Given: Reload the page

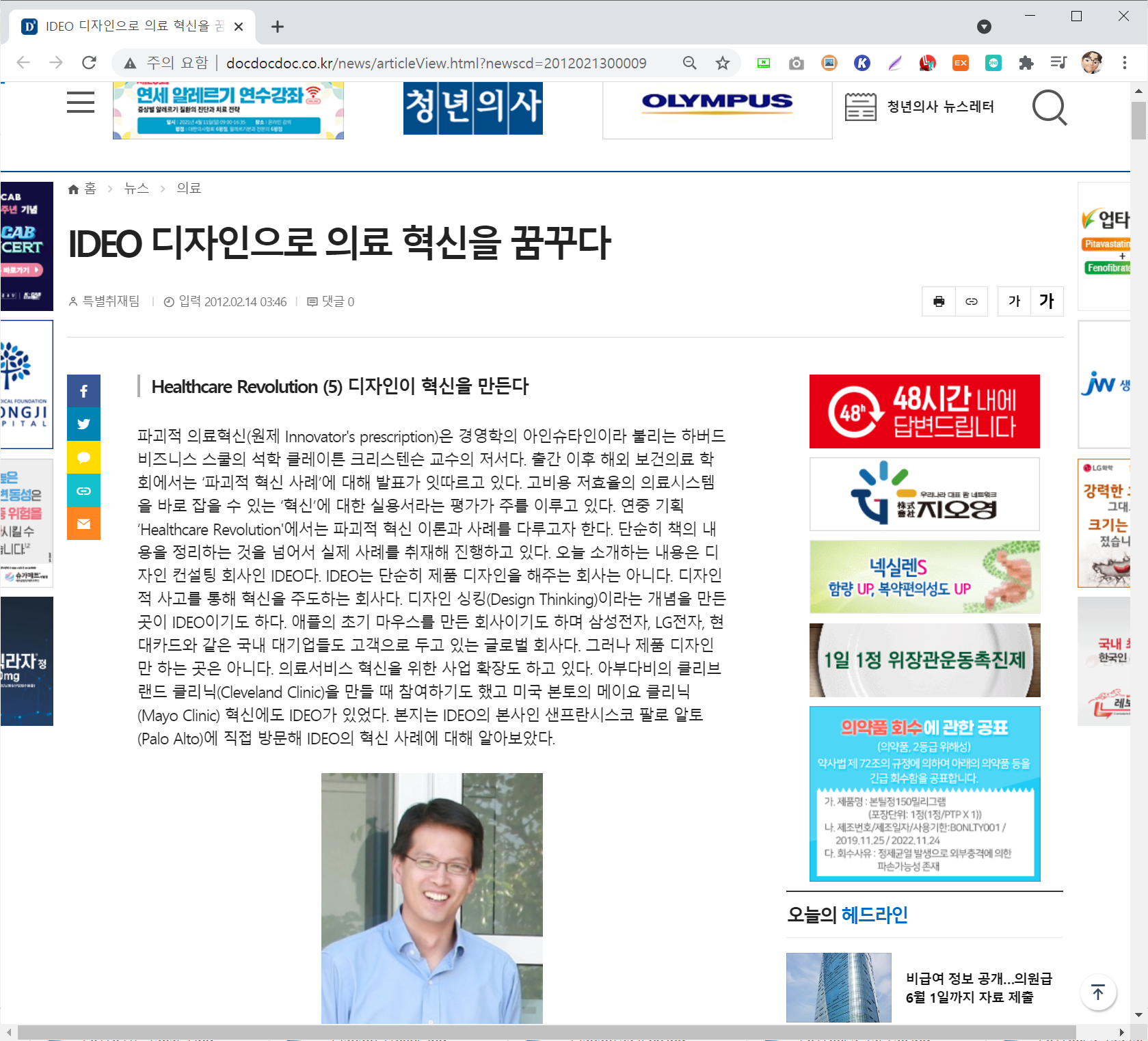Looking at the screenshot, I should [89, 63].
